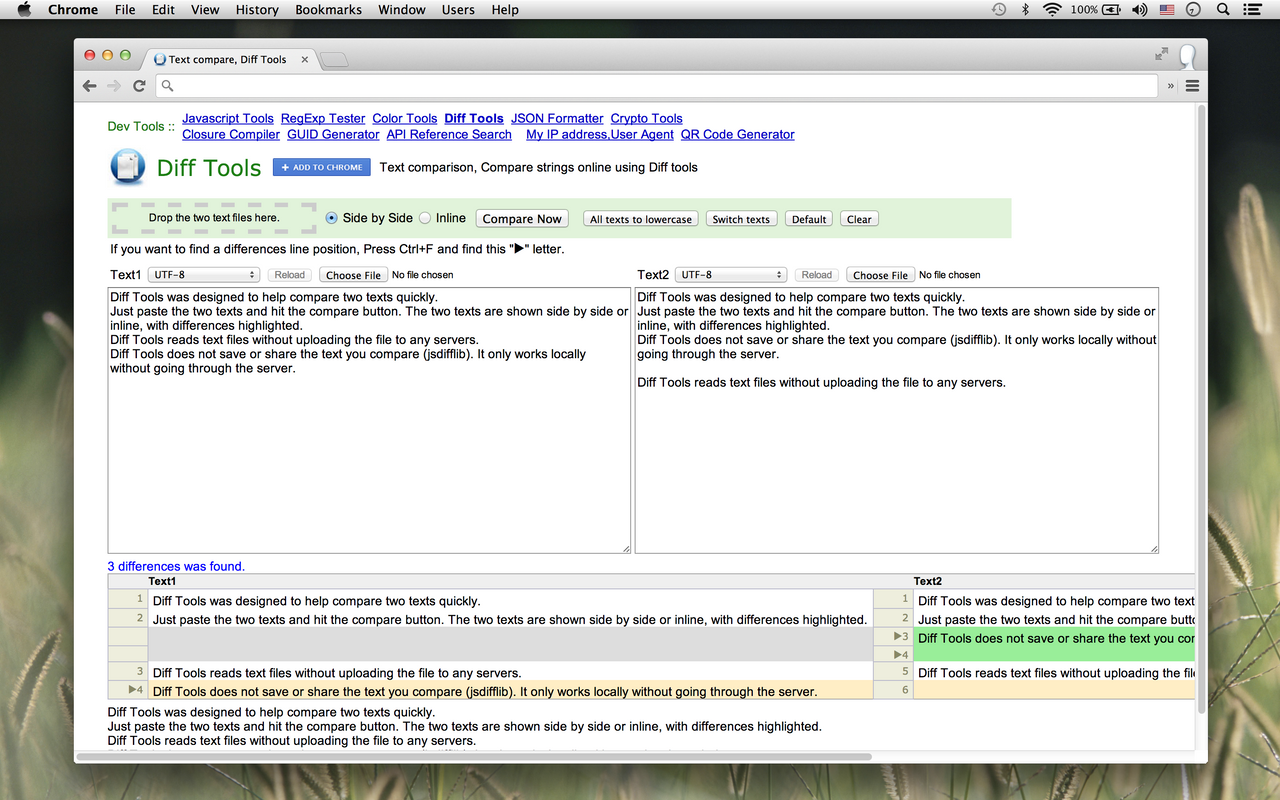Click the Default button

(809, 219)
